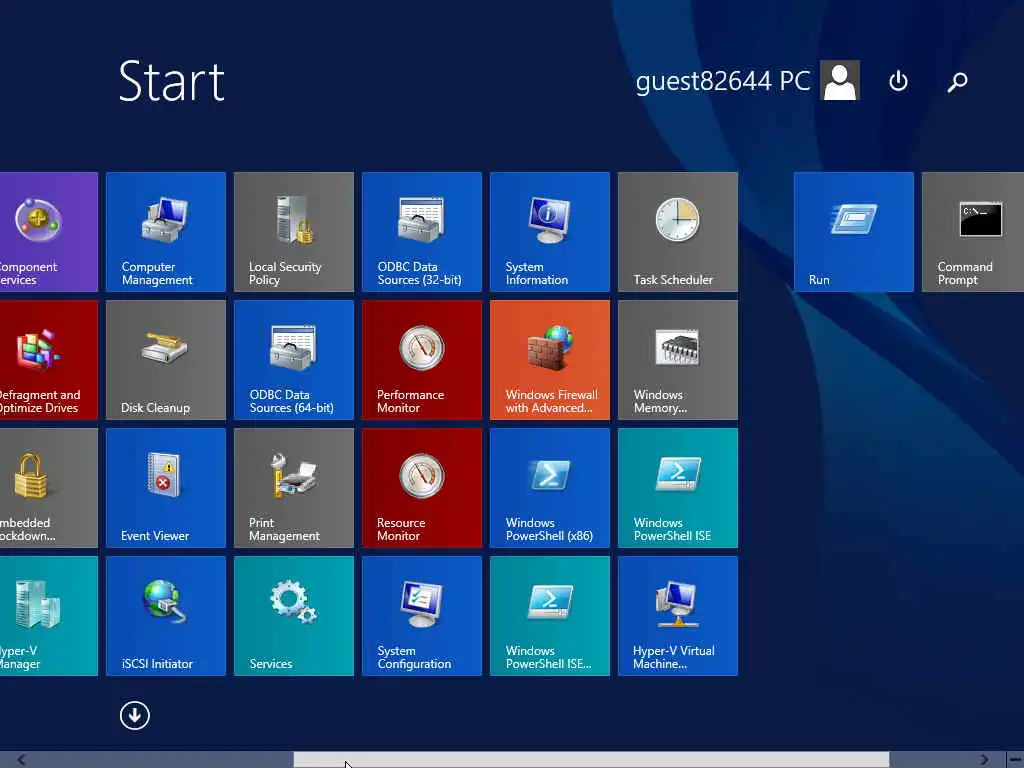
Task: Click the power options button
Action: click(899, 81)
